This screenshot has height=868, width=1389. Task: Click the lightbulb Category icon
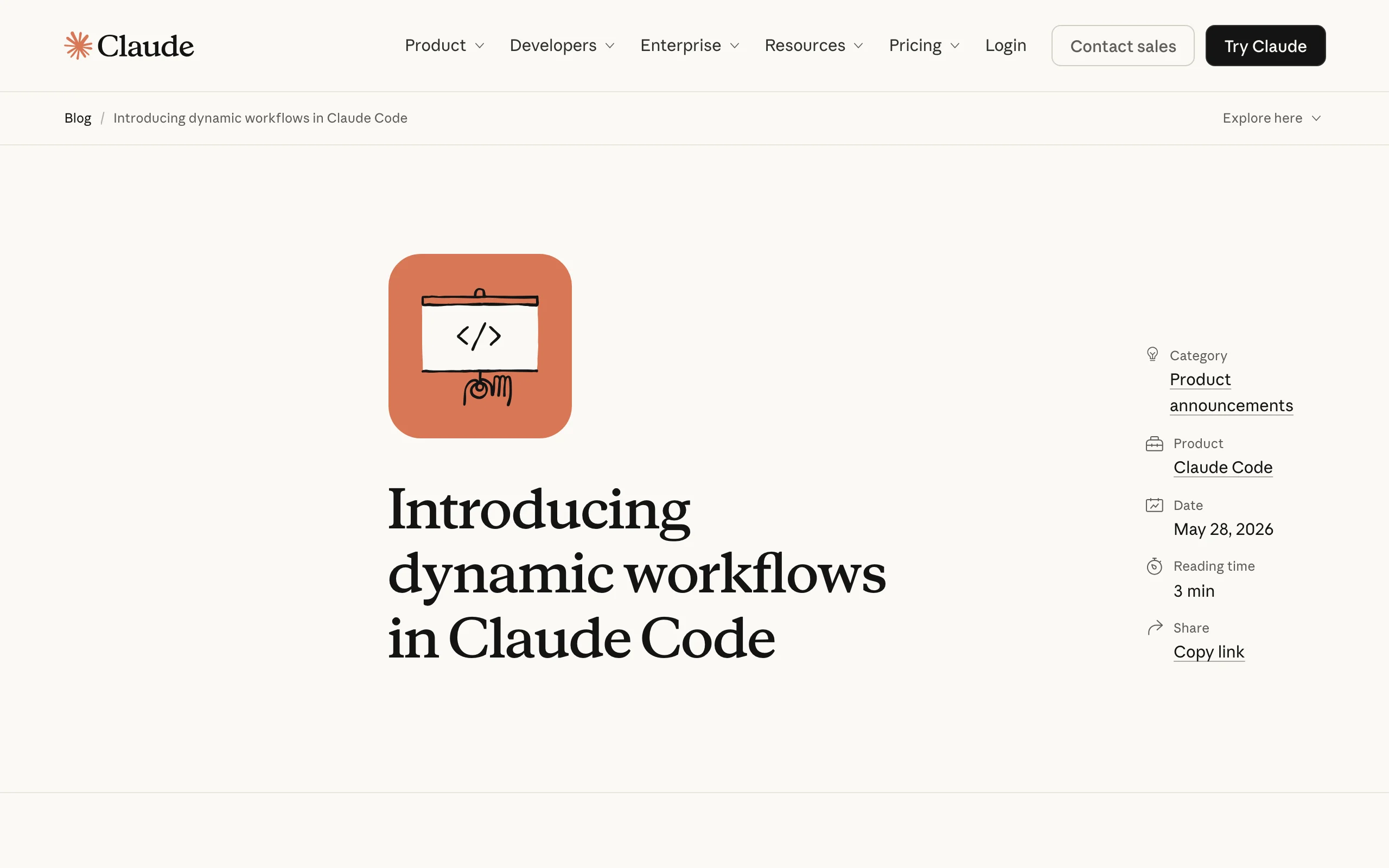click(x=1152, y=354)
